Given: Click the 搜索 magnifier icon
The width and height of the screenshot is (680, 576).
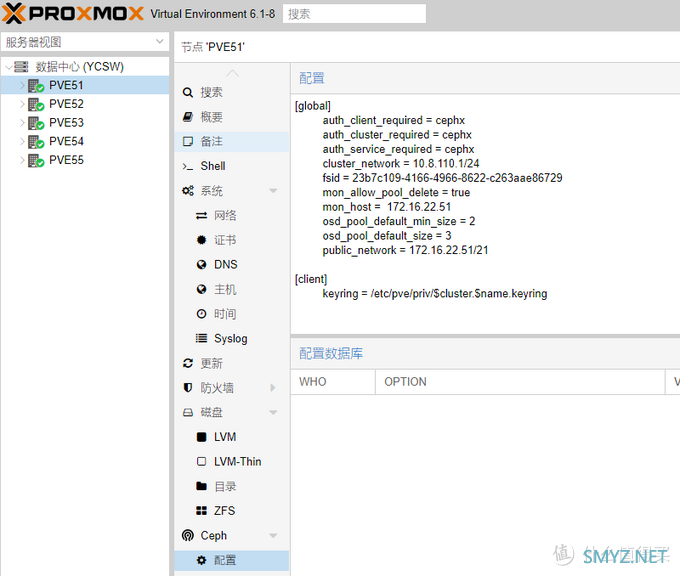Looking at the screenshot, I should (188, 92).
